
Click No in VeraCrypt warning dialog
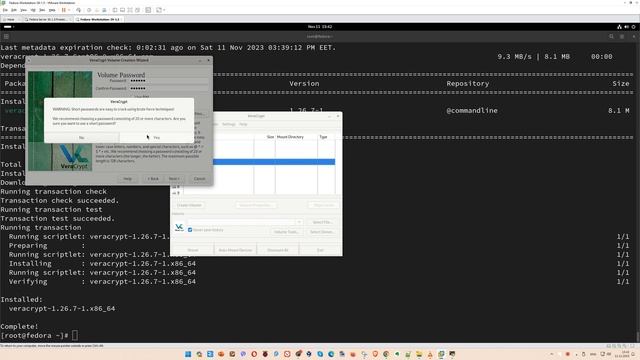tap(82, 138)
